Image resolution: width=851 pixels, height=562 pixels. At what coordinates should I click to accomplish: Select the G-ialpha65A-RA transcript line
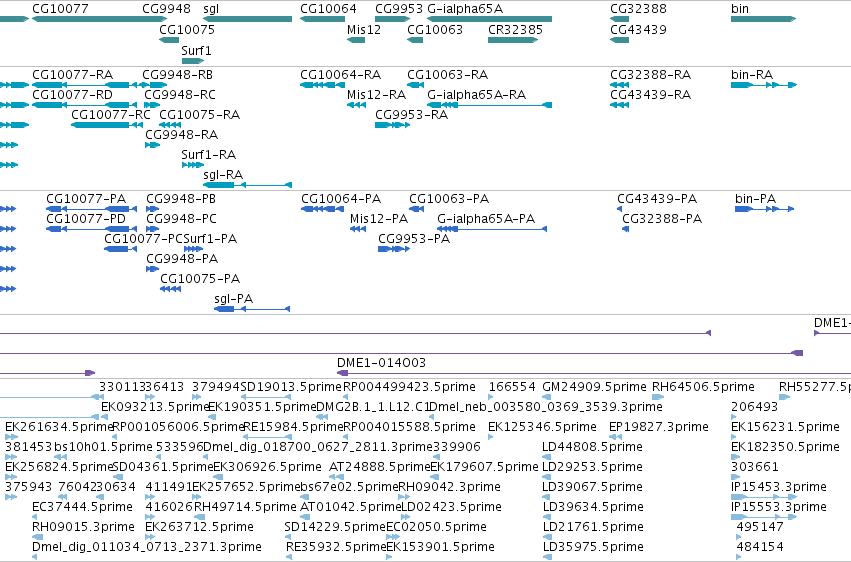pyautogui.click(x=490, y=105)
